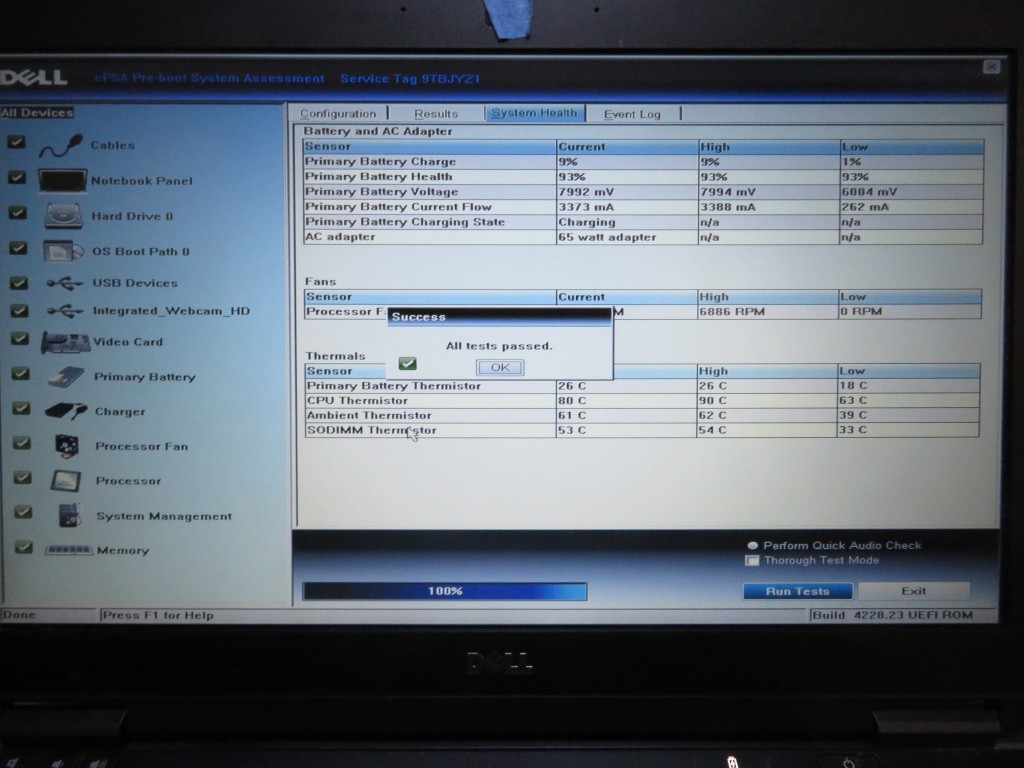Click the Success dialog title bar
This screenshot has width=1024, height=768.
500,317
